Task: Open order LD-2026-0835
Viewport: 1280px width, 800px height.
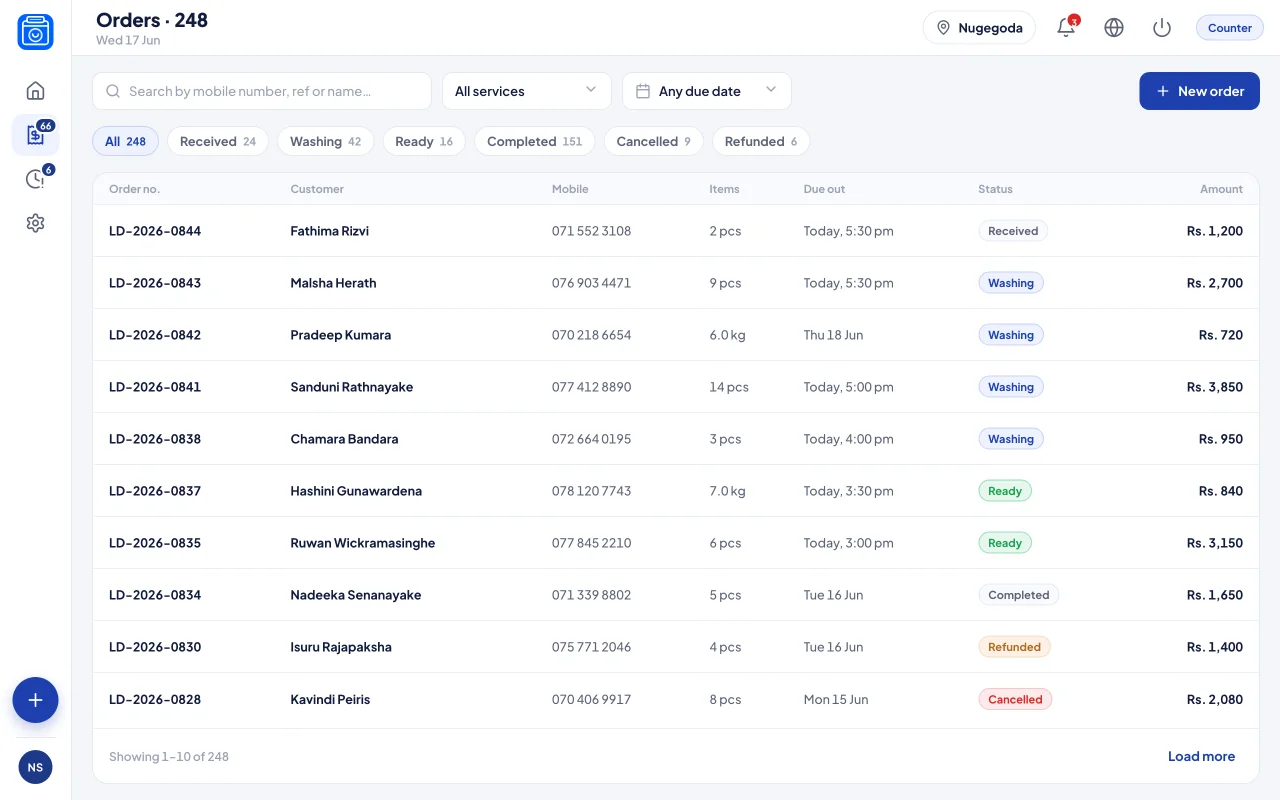Action: coord(155,543)
